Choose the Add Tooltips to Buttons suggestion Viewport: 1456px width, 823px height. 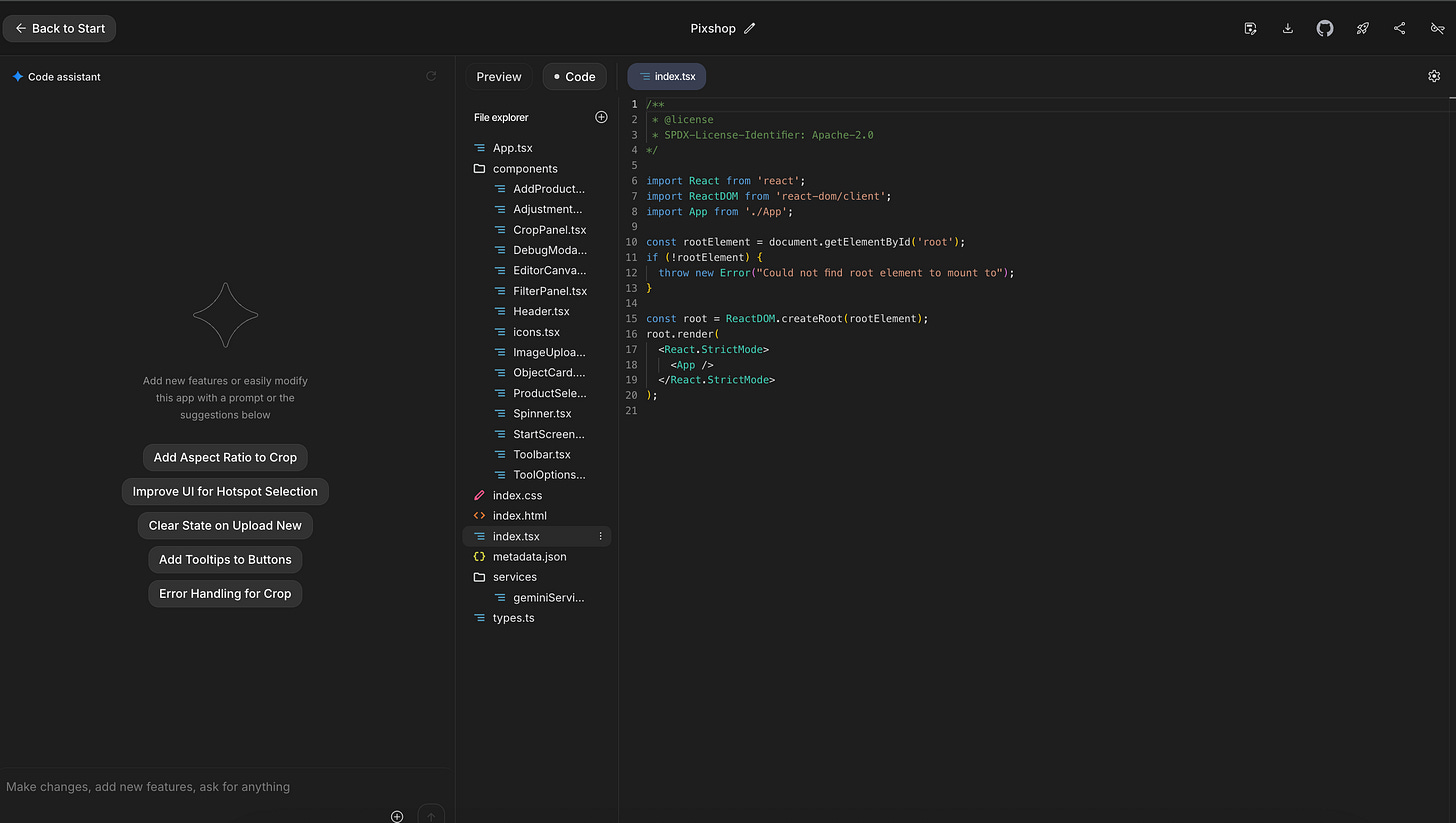coord(225,559)
